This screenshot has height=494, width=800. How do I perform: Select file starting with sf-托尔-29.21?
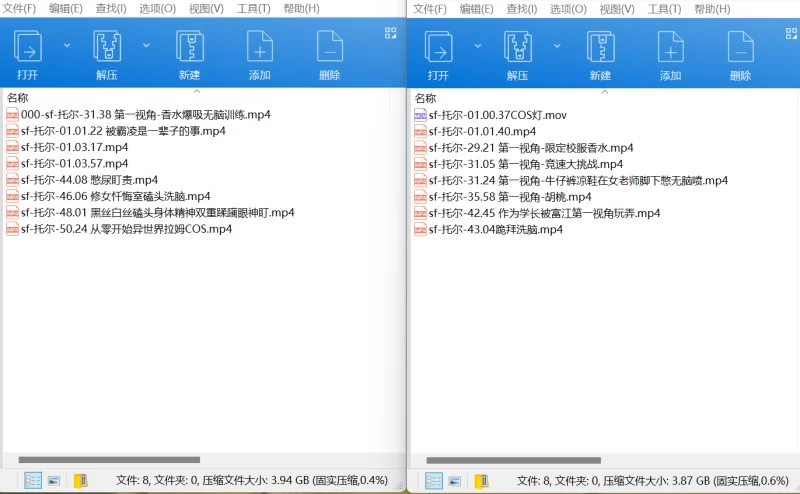[x=523, y=148]
